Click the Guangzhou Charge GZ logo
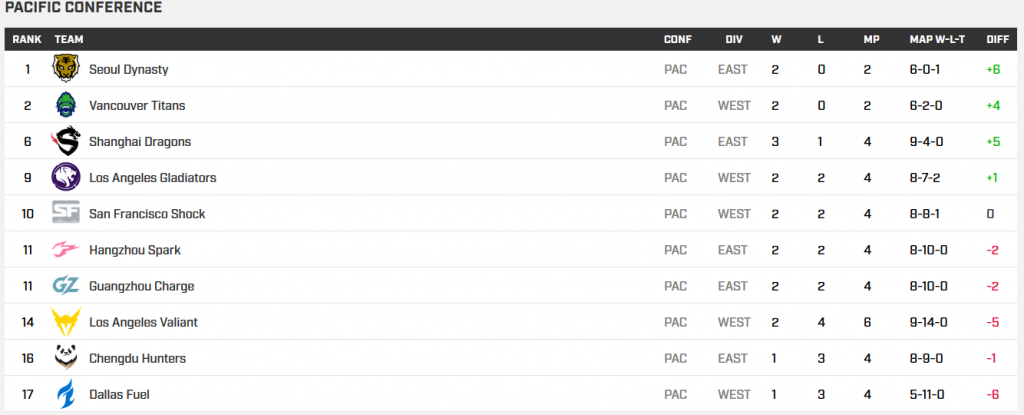Image resolution: width=1024 pixels, height=415 pixels. [x=66, y=286]
